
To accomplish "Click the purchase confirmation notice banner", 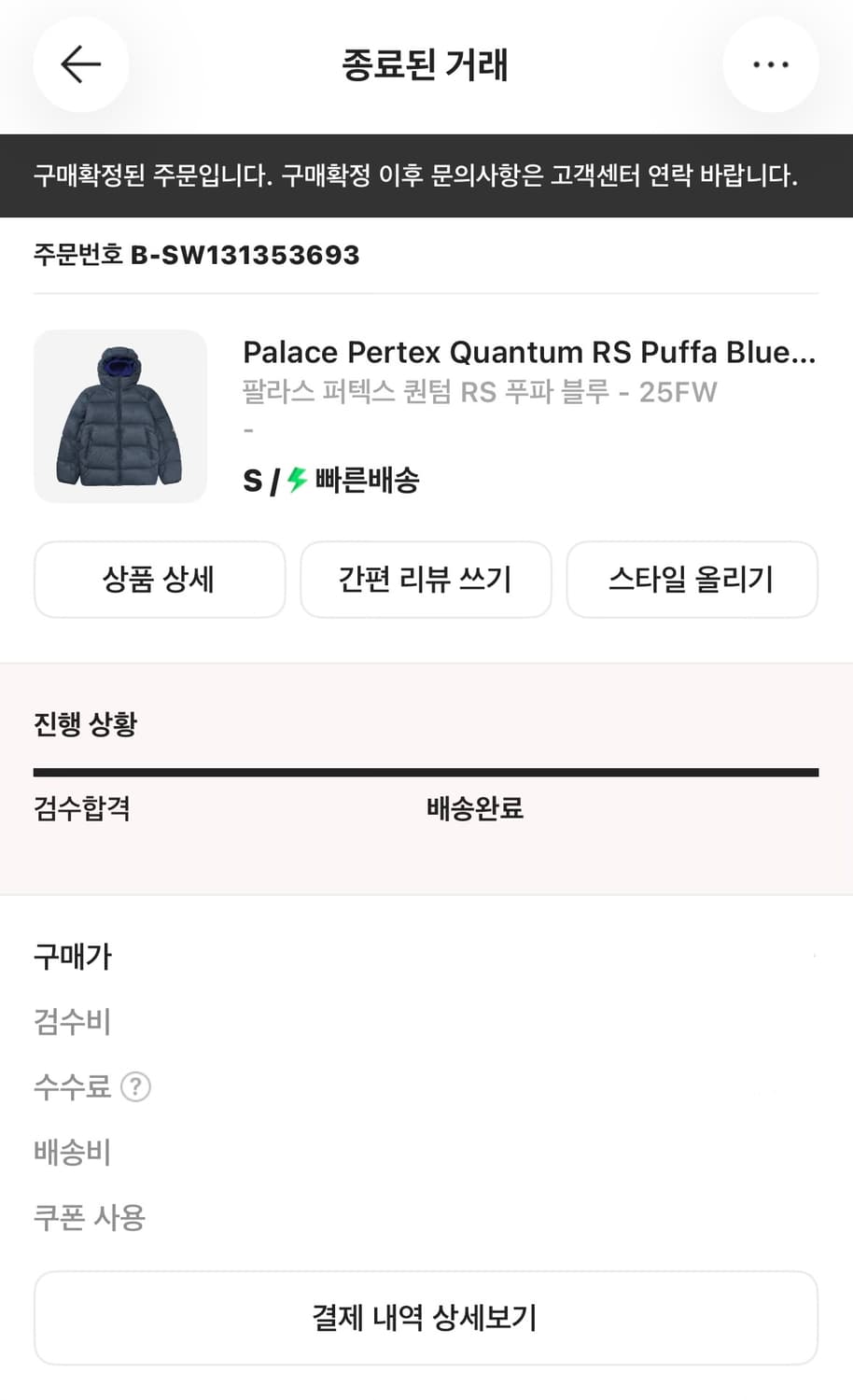I will coord(426,173).
